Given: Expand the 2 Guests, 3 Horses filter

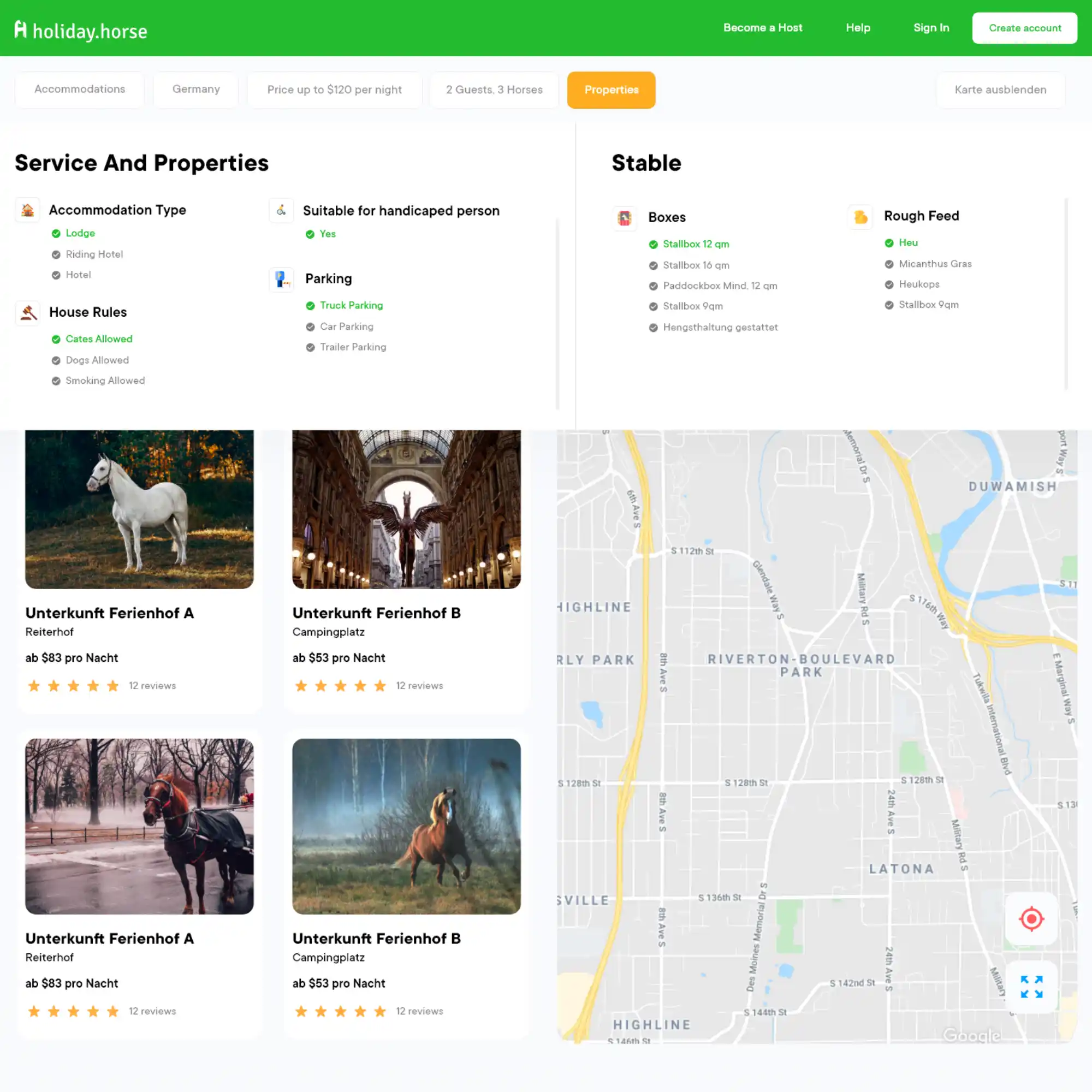Looking at the screenshot, I should [494, 90].
